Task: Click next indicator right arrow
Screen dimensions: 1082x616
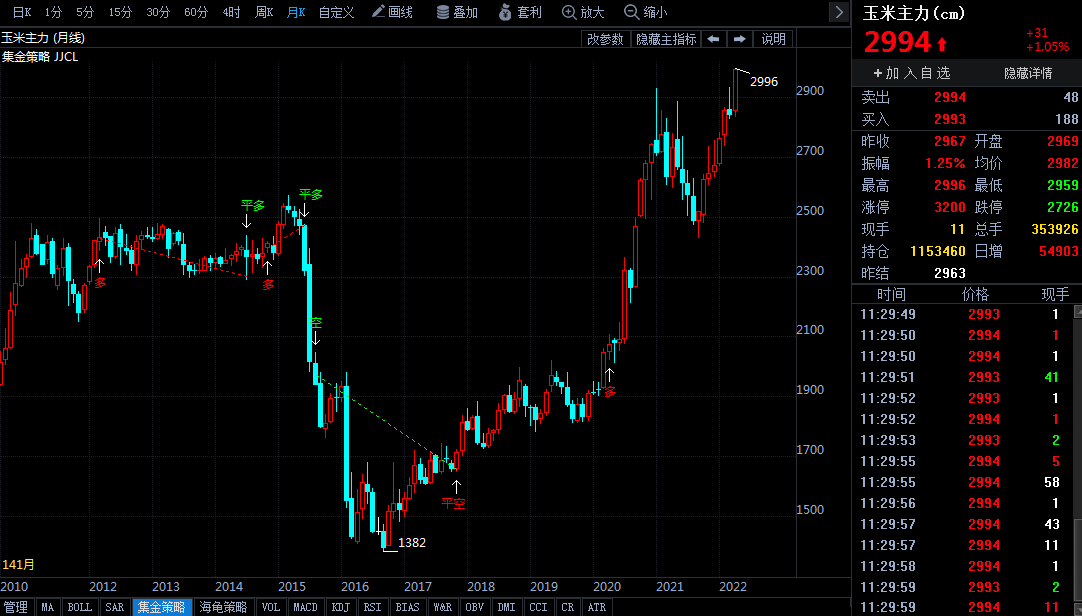Action: point(739,39)
